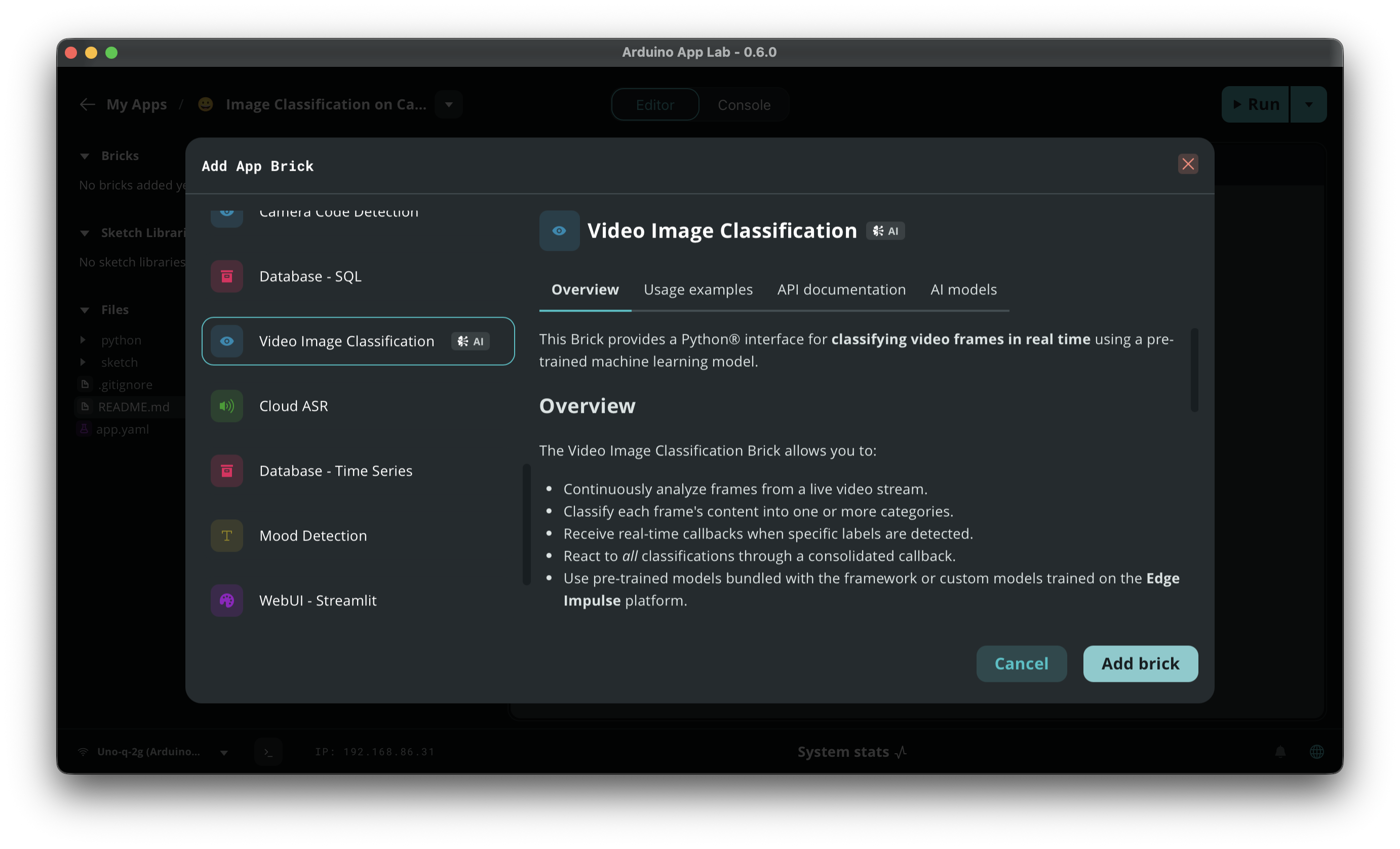Screen dimensions: 1400x849
Task: Open the Run options dropdown arrow
Action: (x=1308, y=104)
